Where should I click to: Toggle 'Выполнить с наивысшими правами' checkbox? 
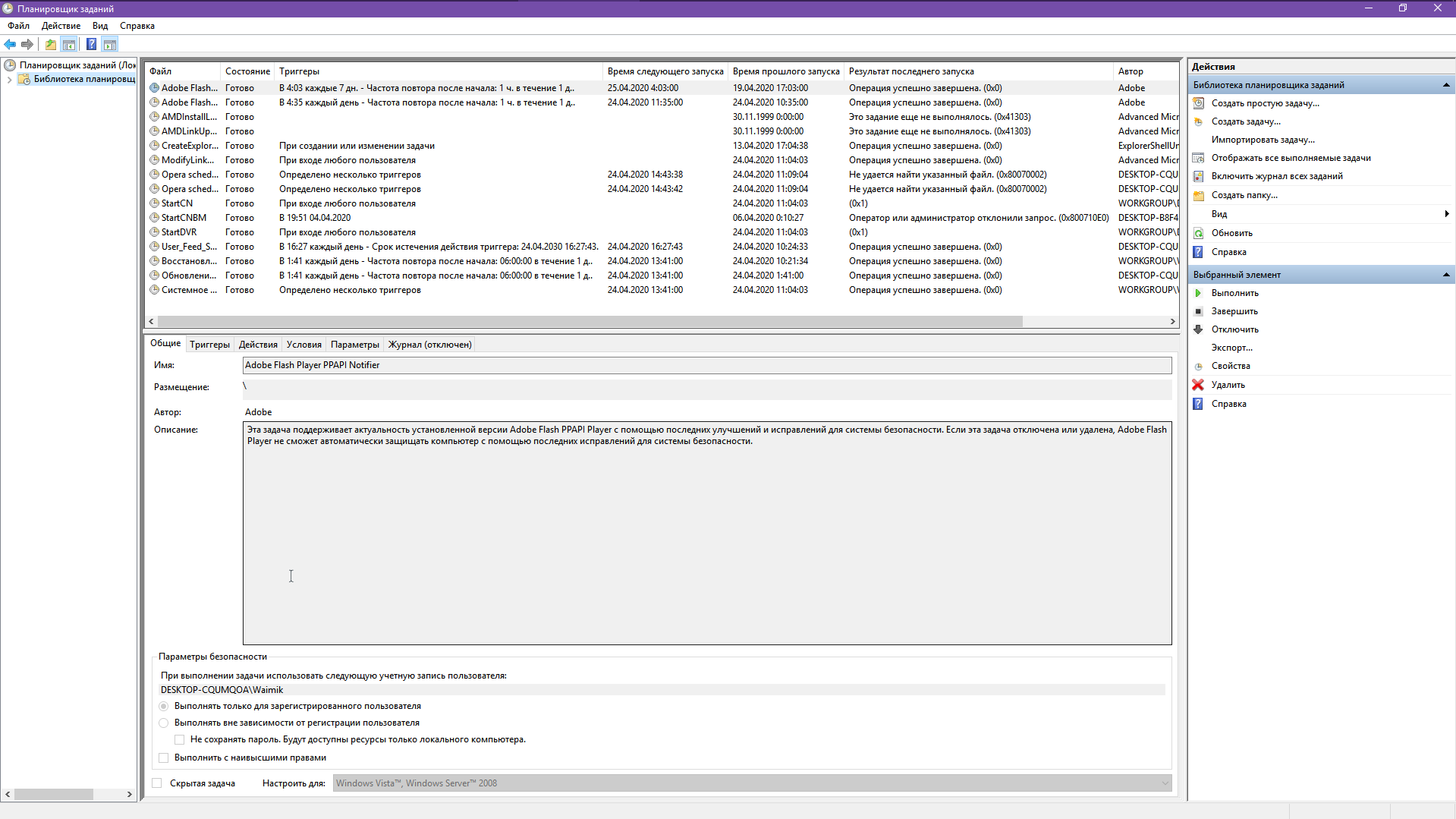163,758
